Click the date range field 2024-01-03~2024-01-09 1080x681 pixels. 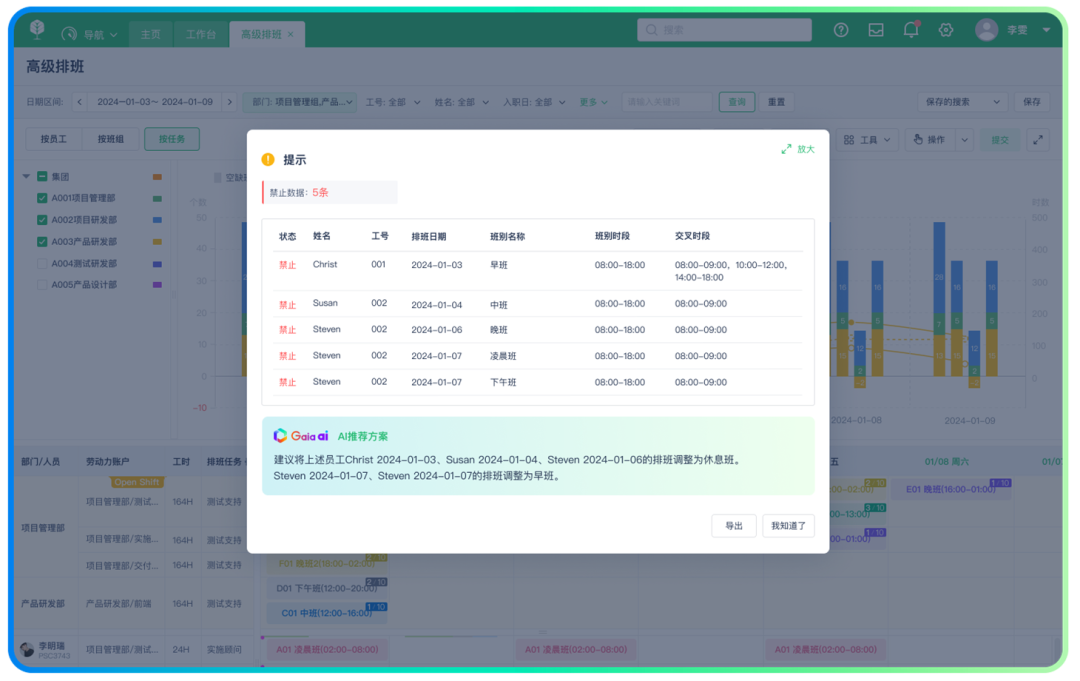[x=155, y=102]
